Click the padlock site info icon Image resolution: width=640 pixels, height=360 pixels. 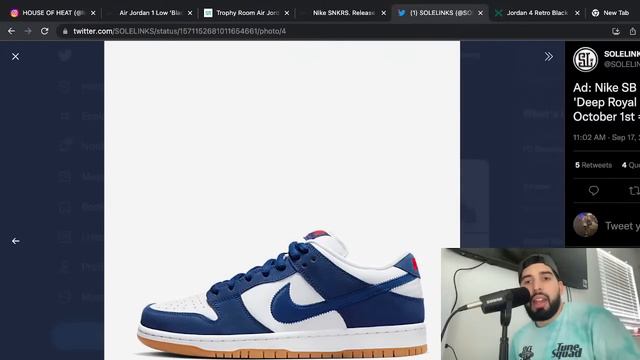[x=65, y=31]
